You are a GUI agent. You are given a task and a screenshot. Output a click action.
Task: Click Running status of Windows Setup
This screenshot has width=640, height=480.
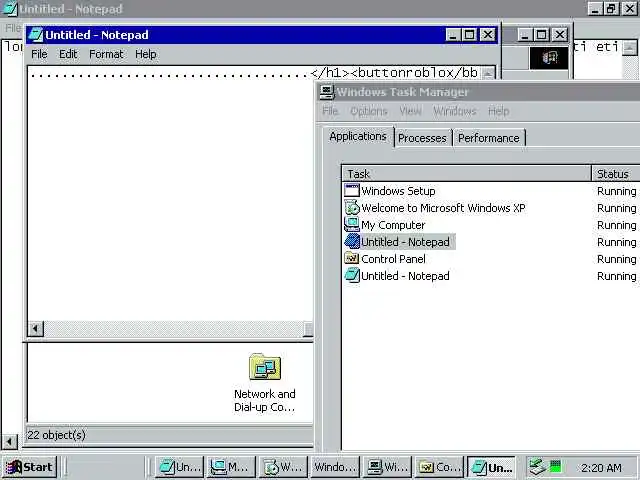pyautogui.click(x=616, y=191)
